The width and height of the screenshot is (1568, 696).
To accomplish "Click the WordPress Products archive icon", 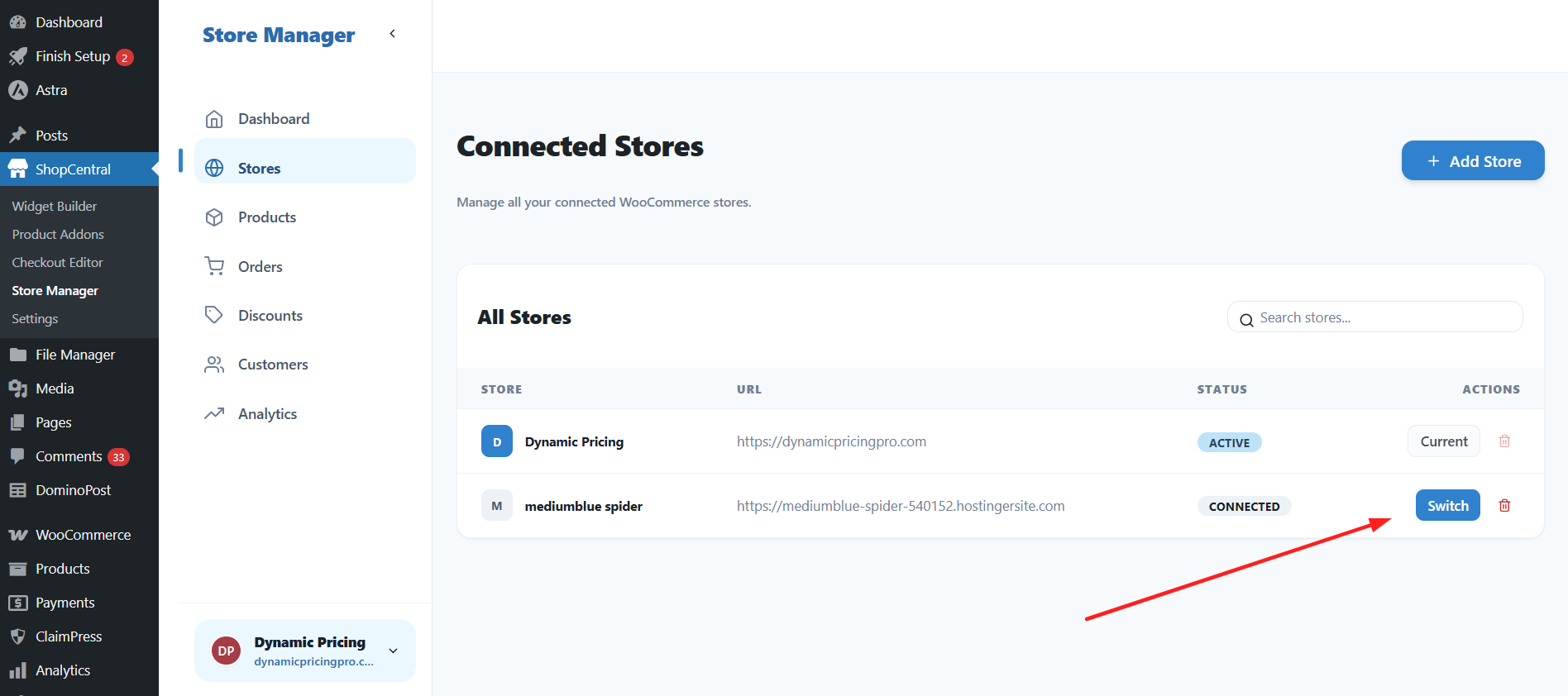I will (x=17, y=569).
